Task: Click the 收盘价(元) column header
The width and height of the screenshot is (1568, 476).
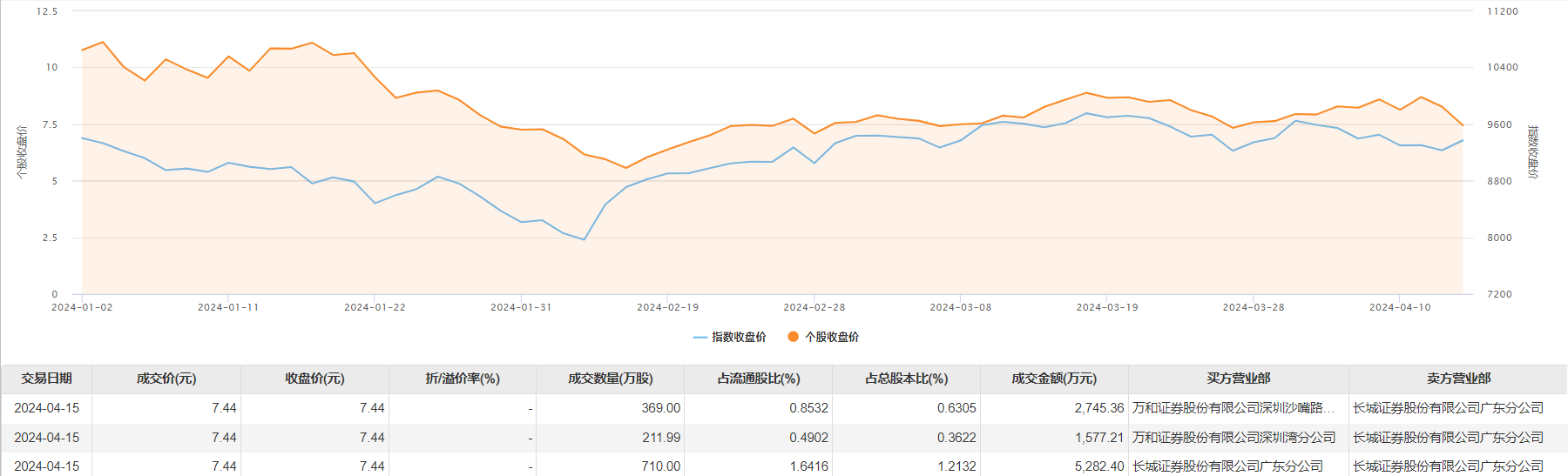Action: (x=314, y=379)
